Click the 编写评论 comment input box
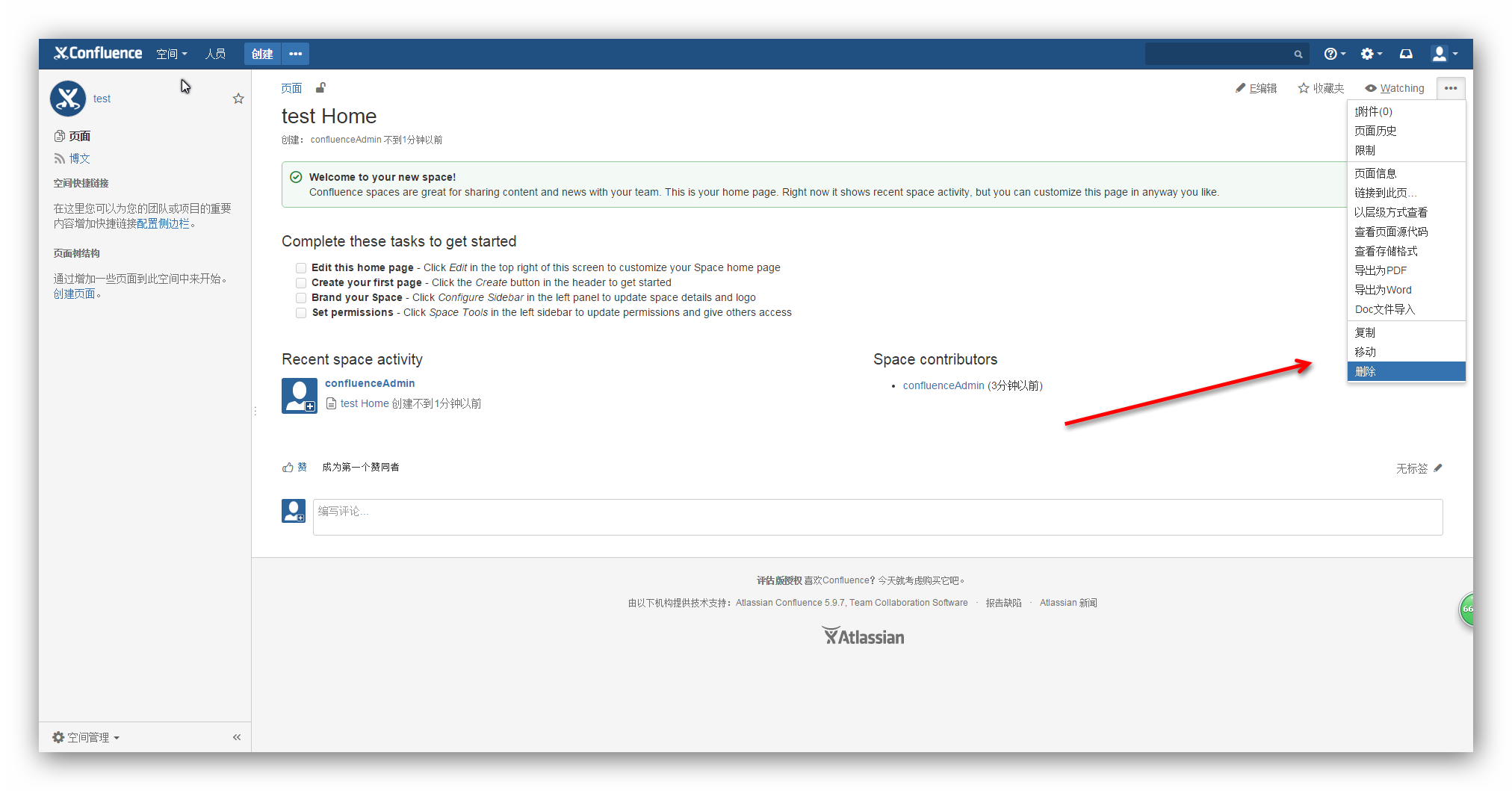 [x=878, y=517]
